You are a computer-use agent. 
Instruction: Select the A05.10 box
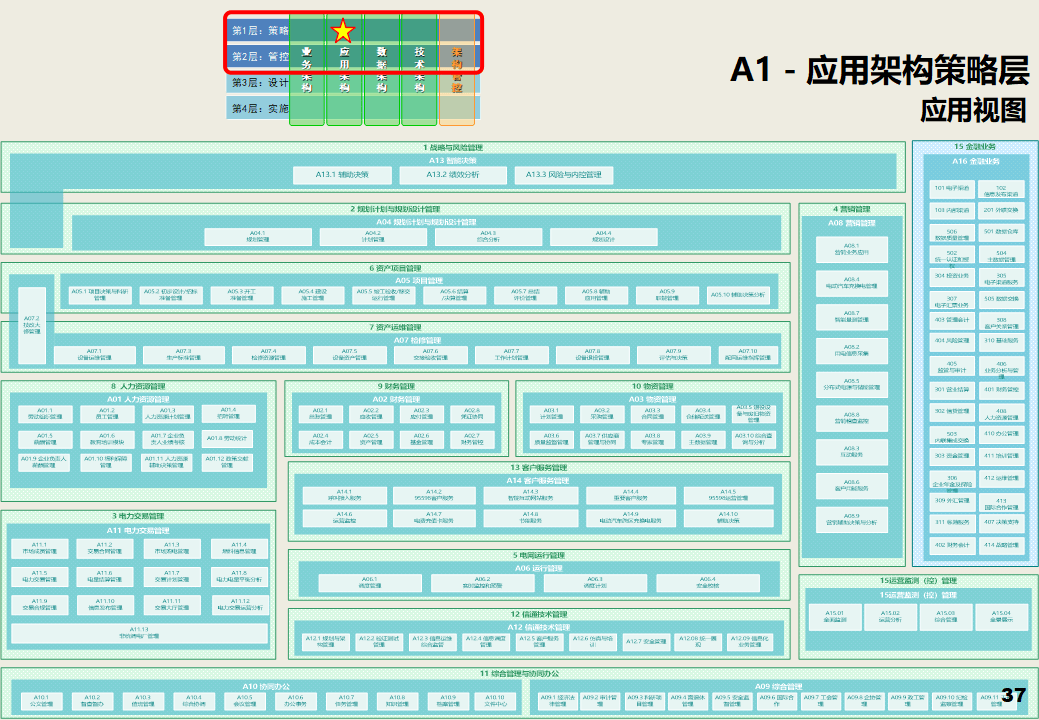738,295
